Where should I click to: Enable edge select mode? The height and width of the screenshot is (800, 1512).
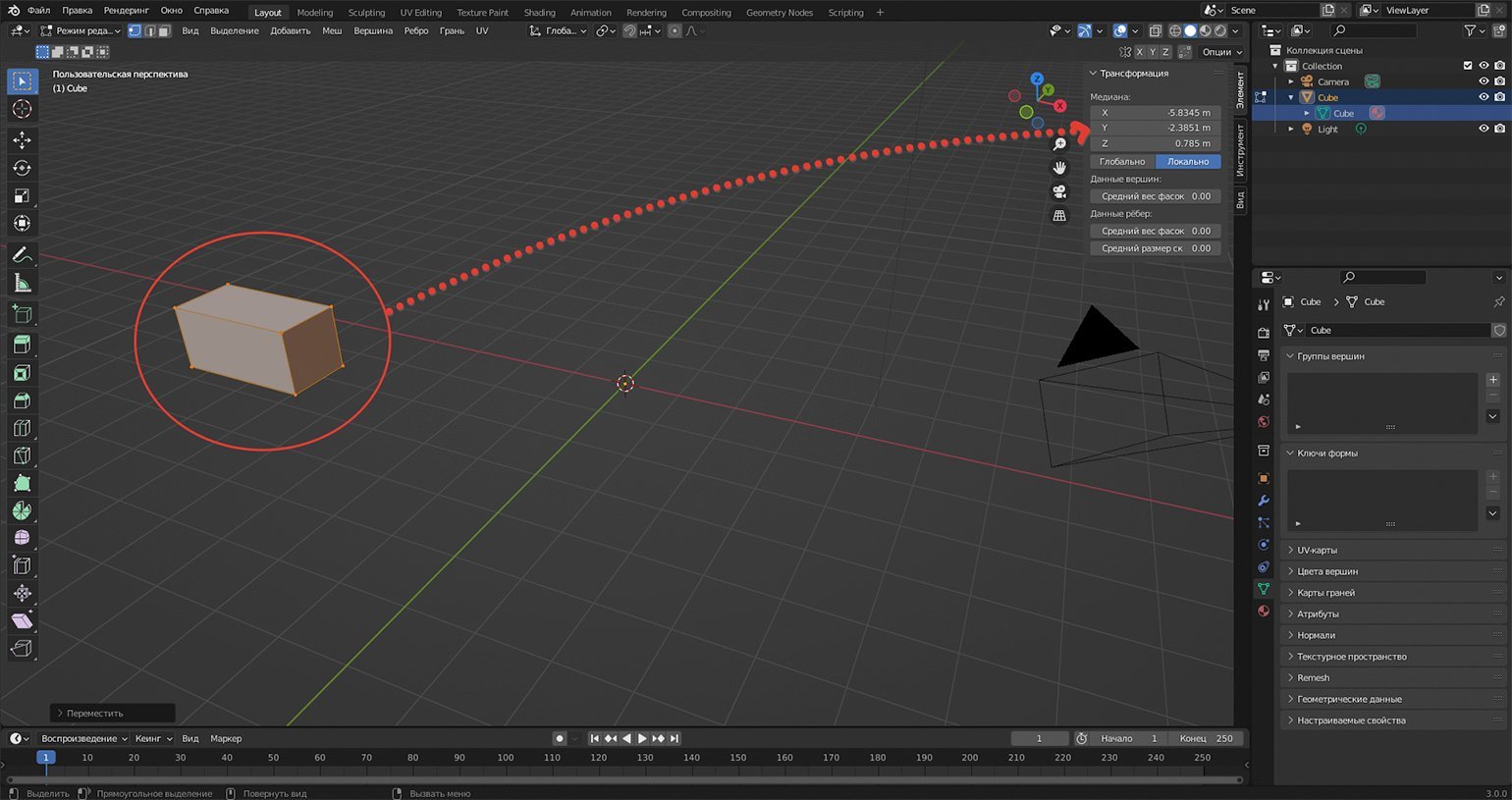point(149,30)
